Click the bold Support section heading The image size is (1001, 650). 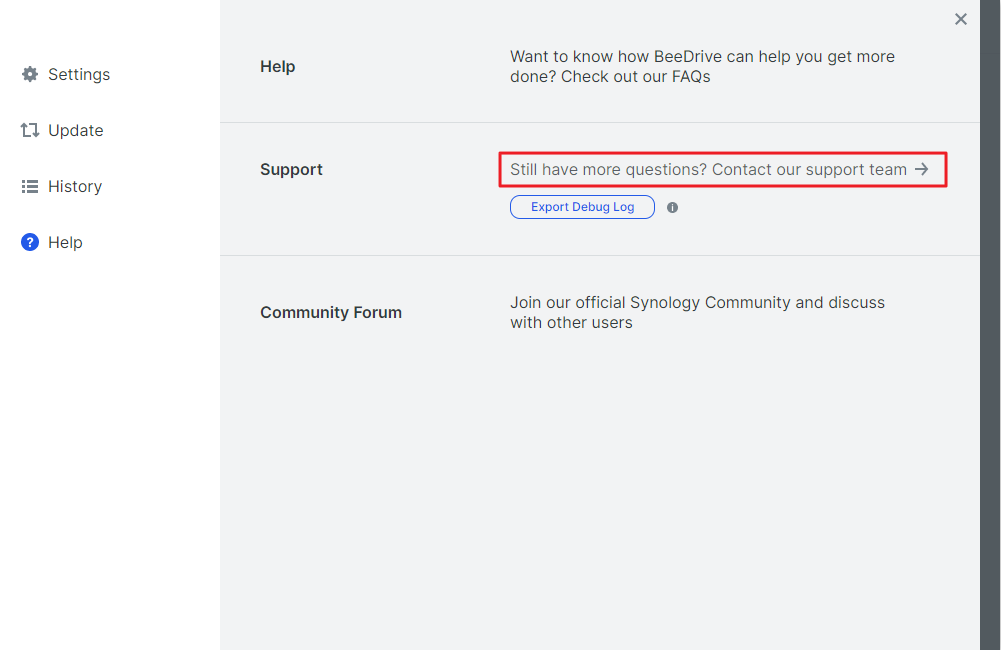click(291, 170)
